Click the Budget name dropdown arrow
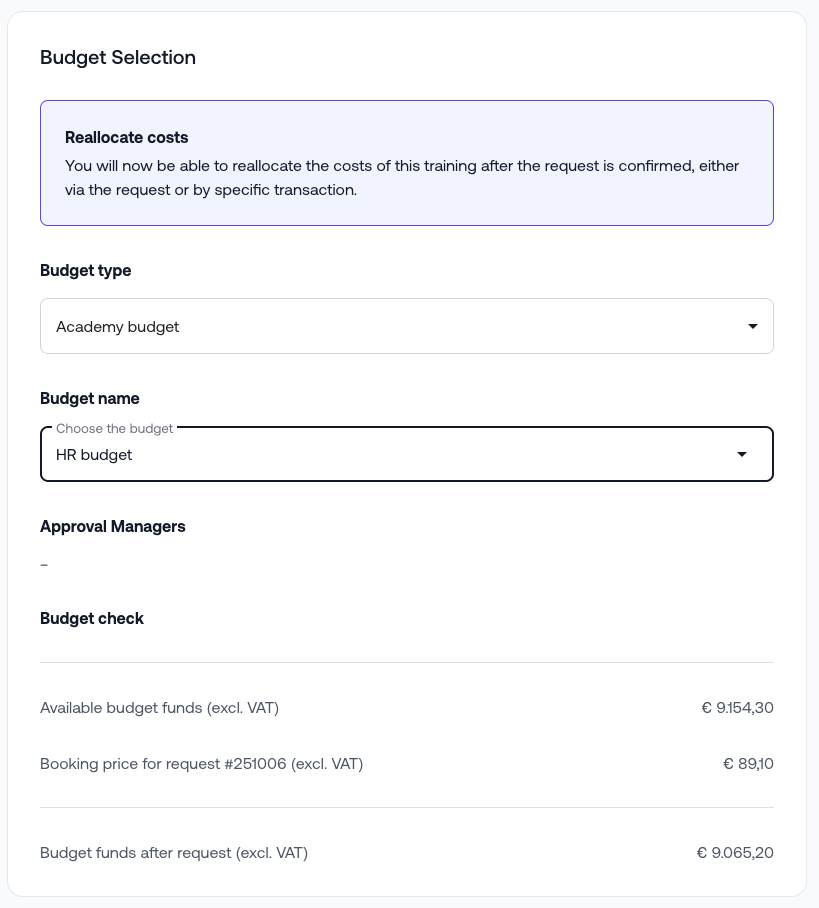The width and height of the screenshot is (819, 908). pos(741,454)
